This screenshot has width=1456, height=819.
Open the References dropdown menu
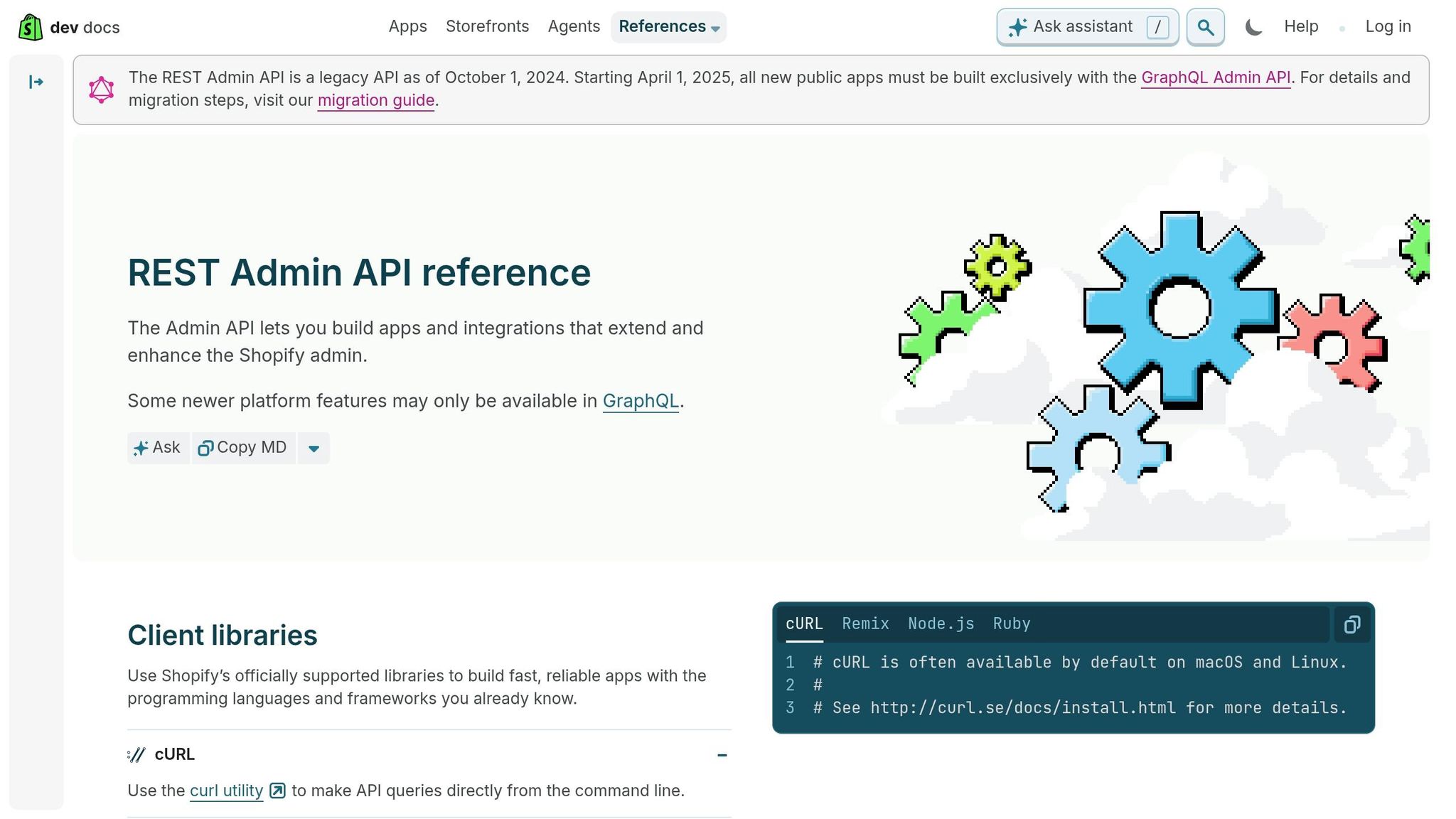pyautogui.click(x=668, y=27)
